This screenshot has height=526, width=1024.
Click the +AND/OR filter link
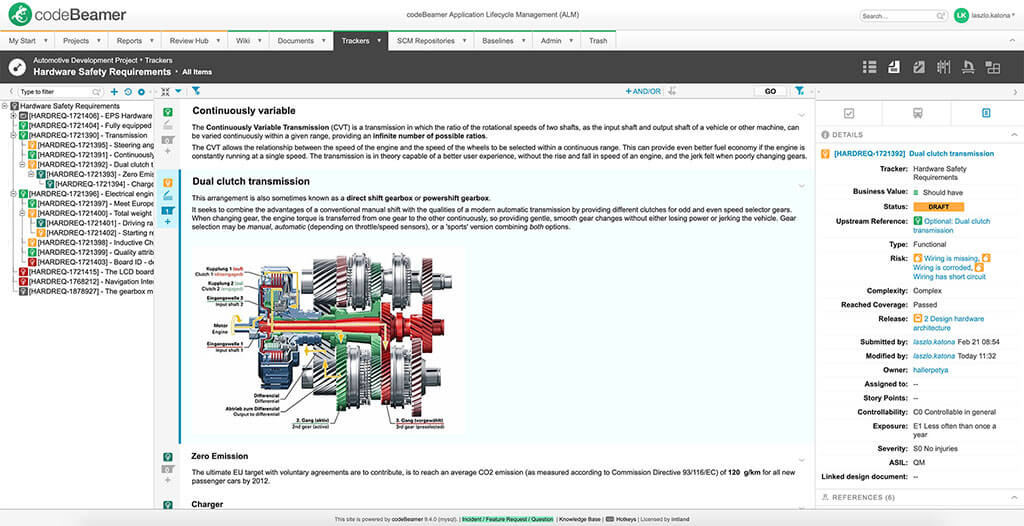click(642, 91)
